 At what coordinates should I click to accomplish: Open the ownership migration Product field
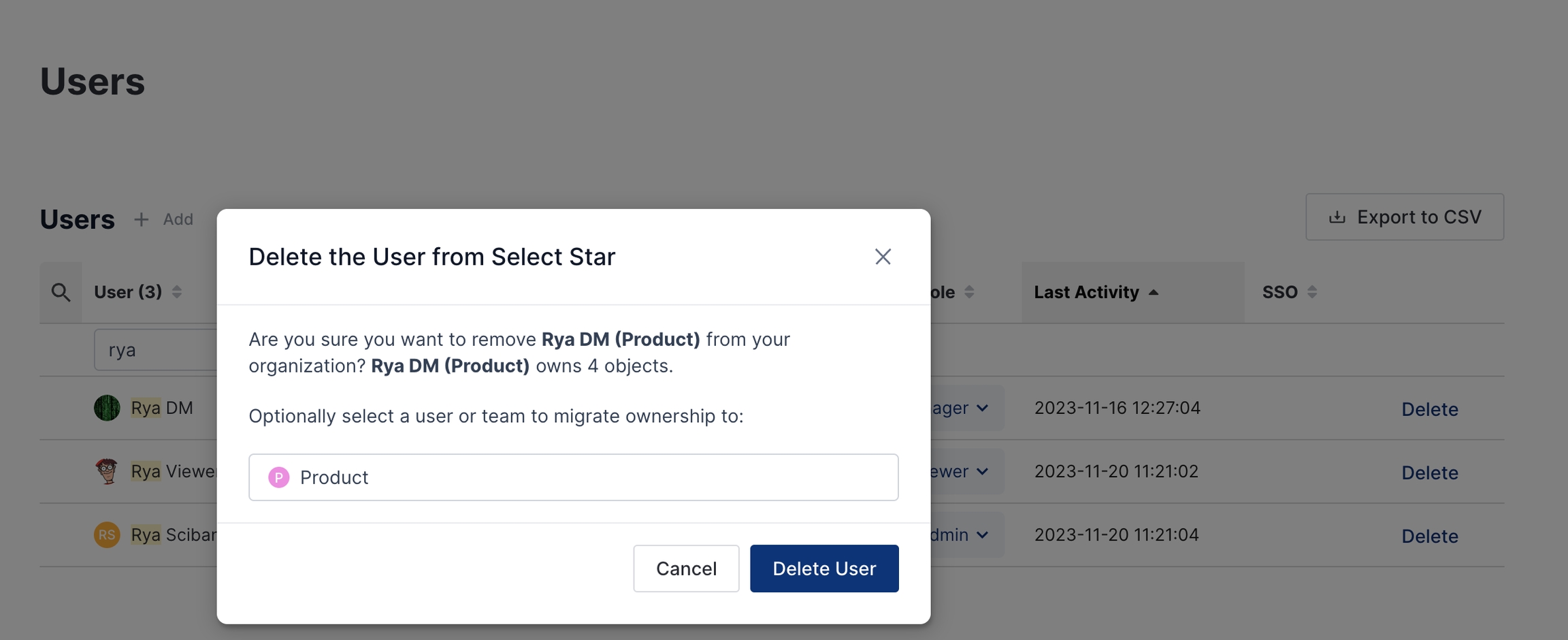573,477
